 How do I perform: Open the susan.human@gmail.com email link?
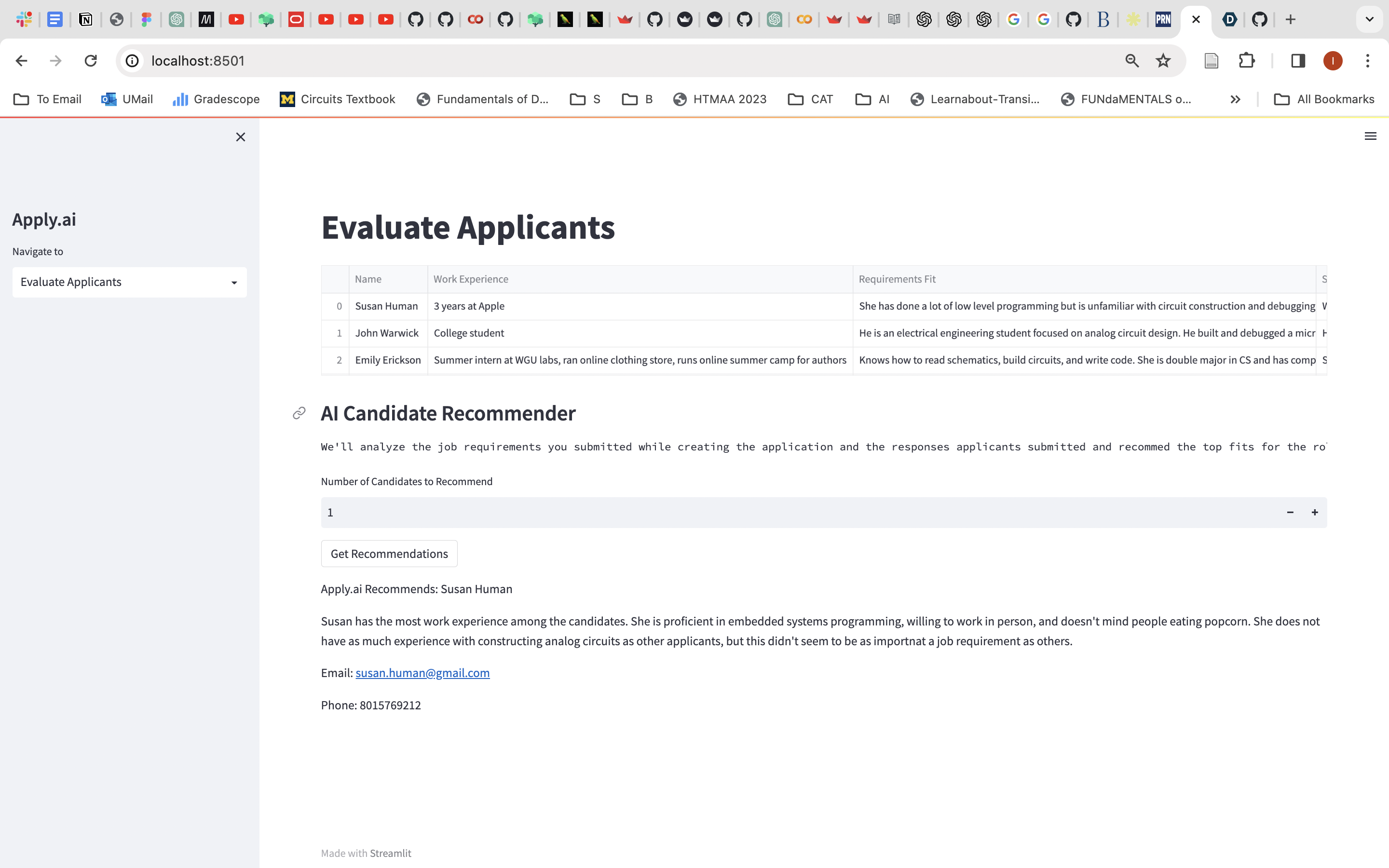coord(422,673)
